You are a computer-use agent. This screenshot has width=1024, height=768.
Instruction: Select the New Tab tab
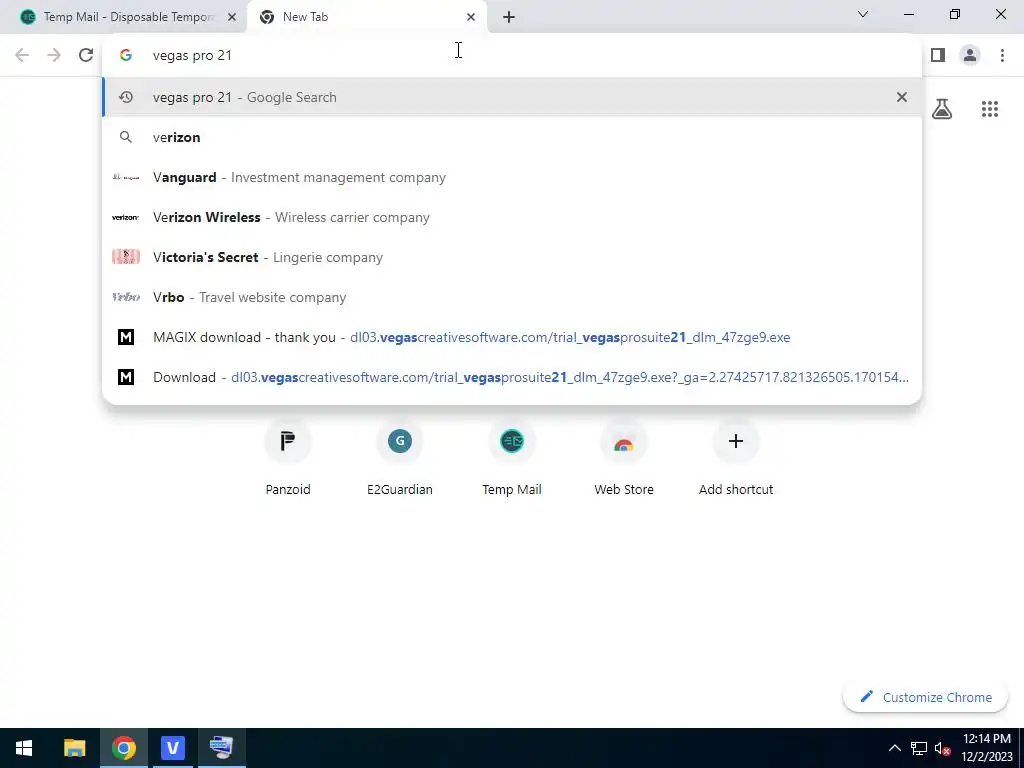coord(366,17)
